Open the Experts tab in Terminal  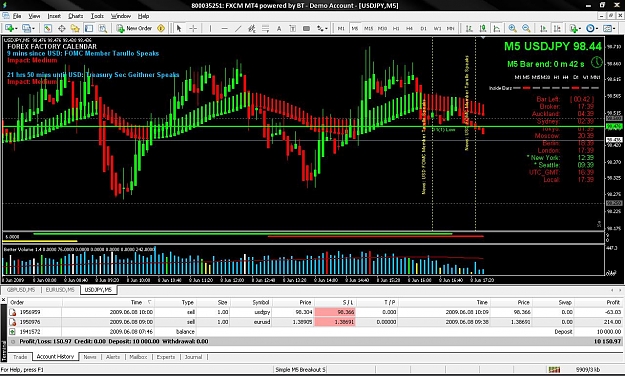tap(166, 357)
